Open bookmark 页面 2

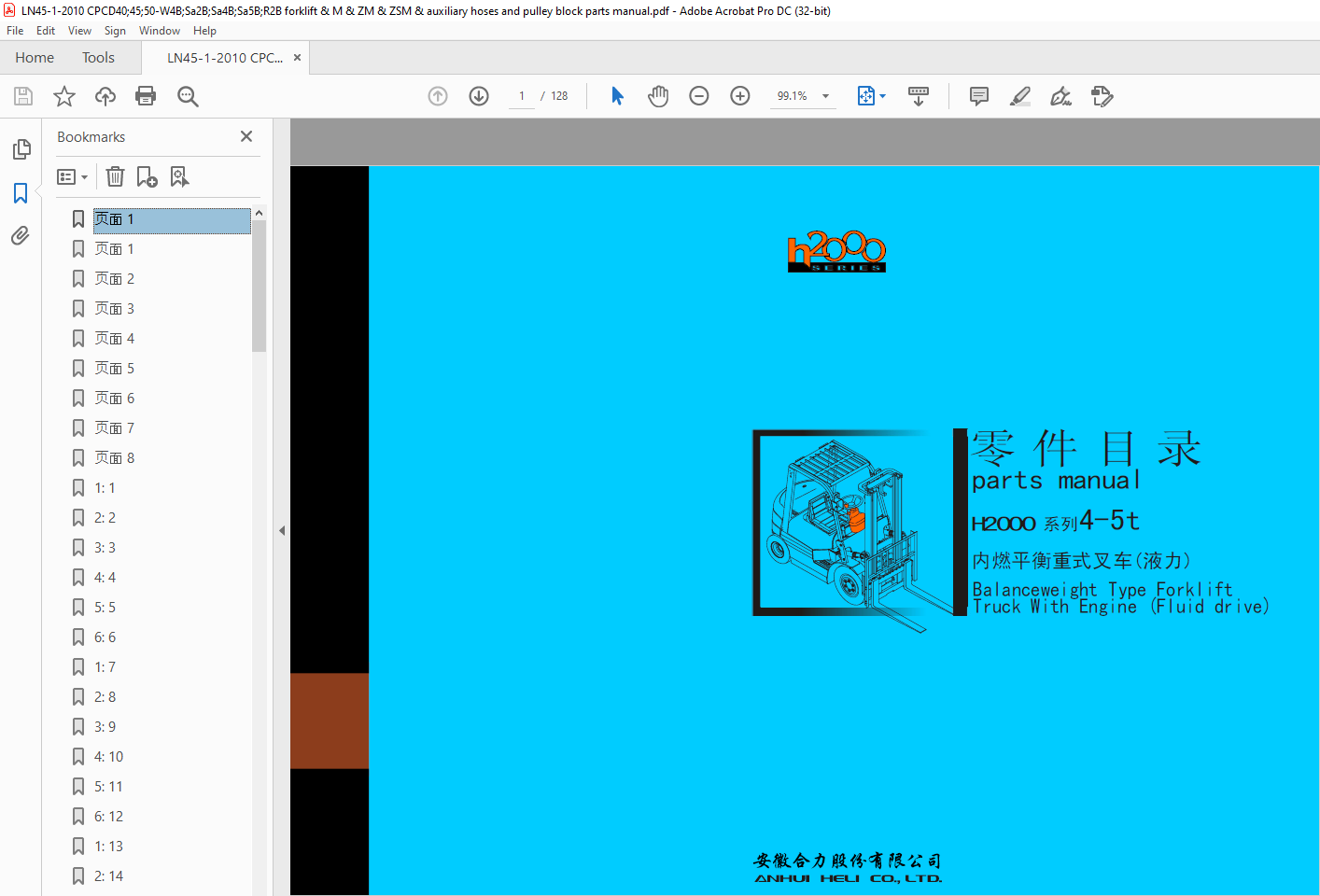pyautogui.click(x=114, y=279)
